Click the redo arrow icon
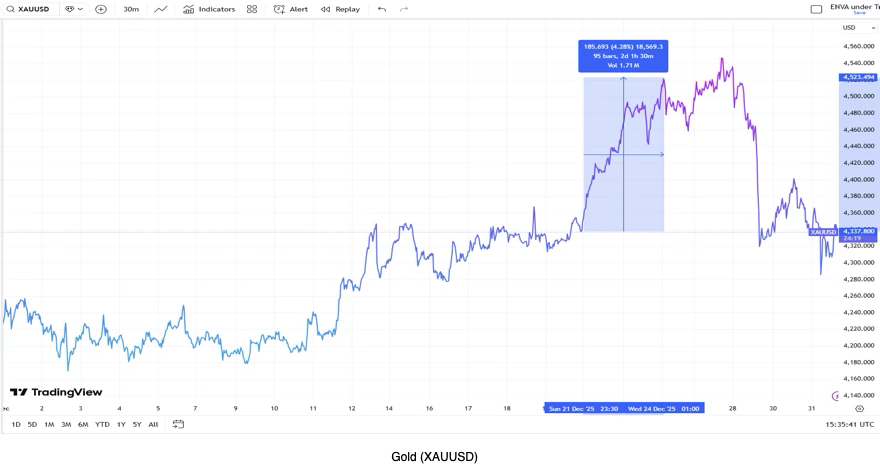Screen dimensions: 880x472 [404, 9]
